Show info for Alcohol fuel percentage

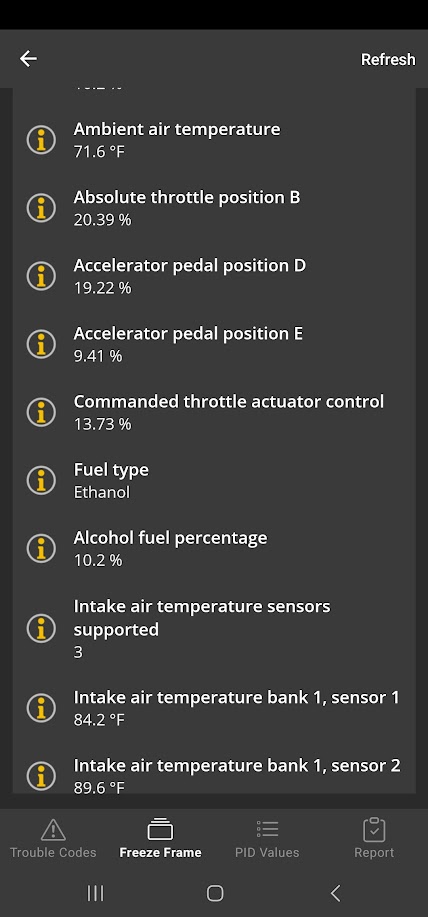42,548
